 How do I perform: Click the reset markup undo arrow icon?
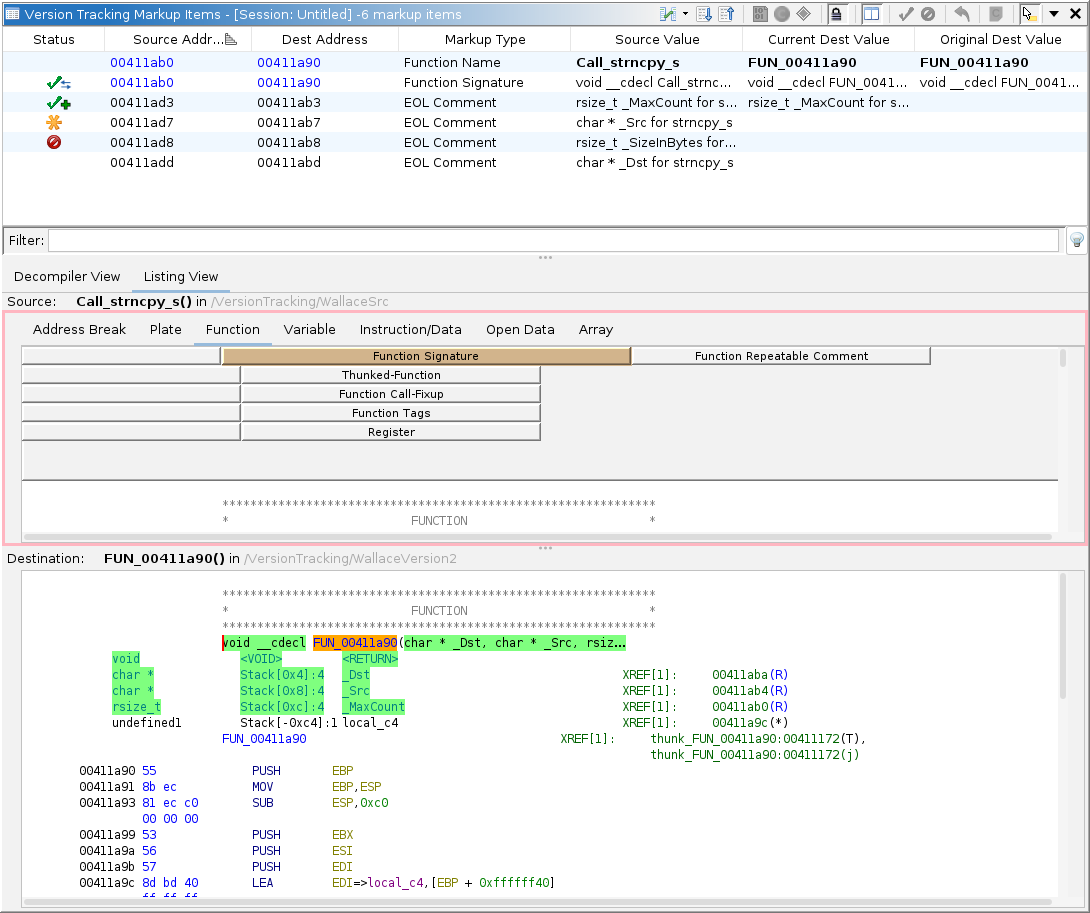(x=962, y=14)
